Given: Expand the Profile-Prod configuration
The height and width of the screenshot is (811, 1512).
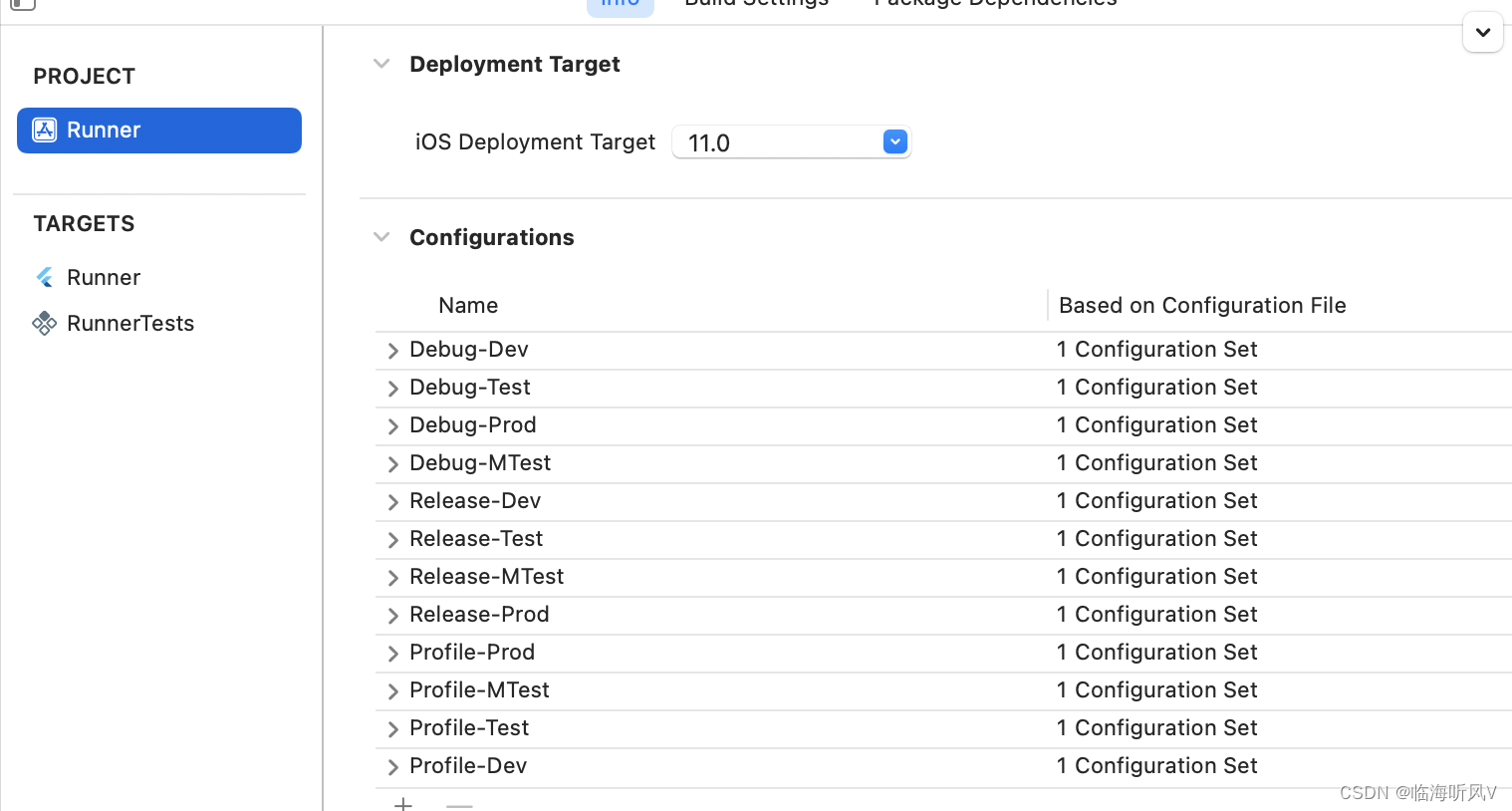Looking at the screenshot, I should pos(392,654).
